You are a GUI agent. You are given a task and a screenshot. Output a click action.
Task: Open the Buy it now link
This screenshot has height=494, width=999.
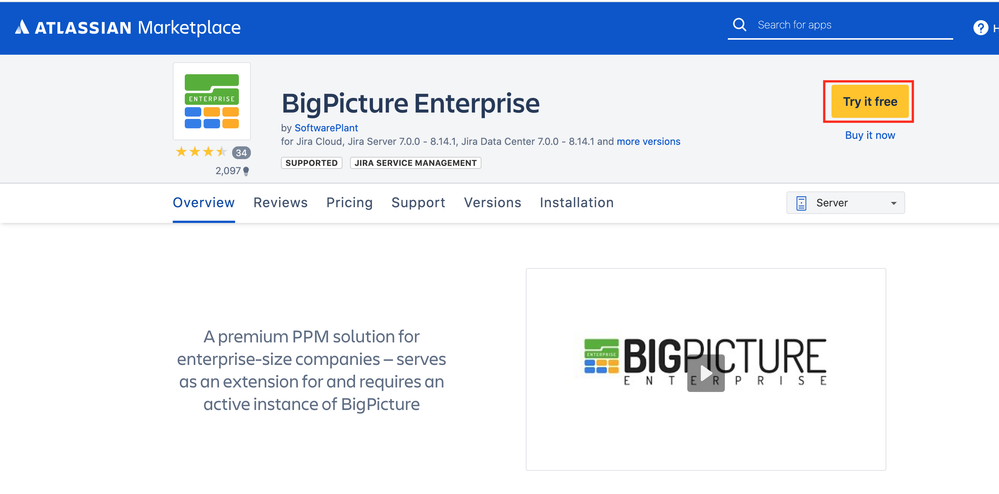tap(870, 135)
